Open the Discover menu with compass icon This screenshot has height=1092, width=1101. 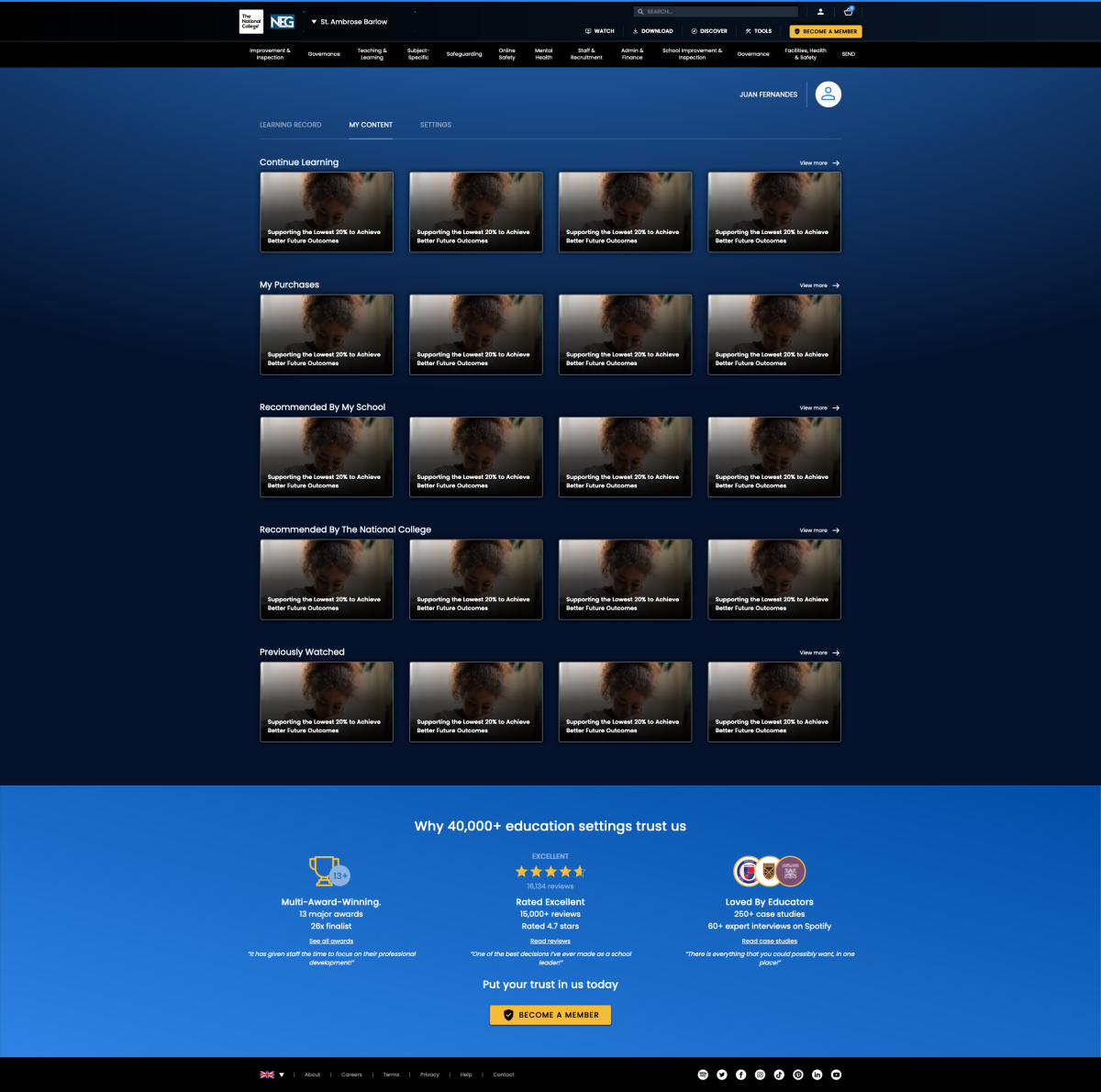click(x=709, y=31)
